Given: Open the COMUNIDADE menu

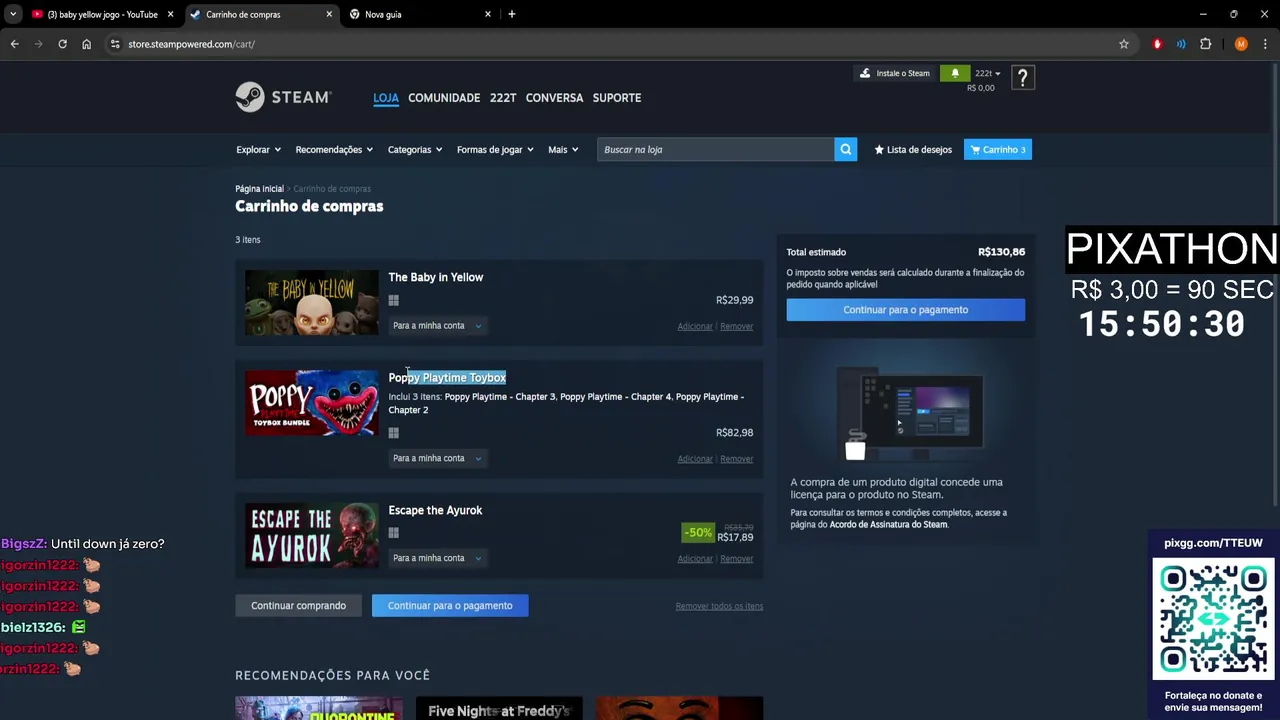Looking at the screenshot, I should coord(444,98).
